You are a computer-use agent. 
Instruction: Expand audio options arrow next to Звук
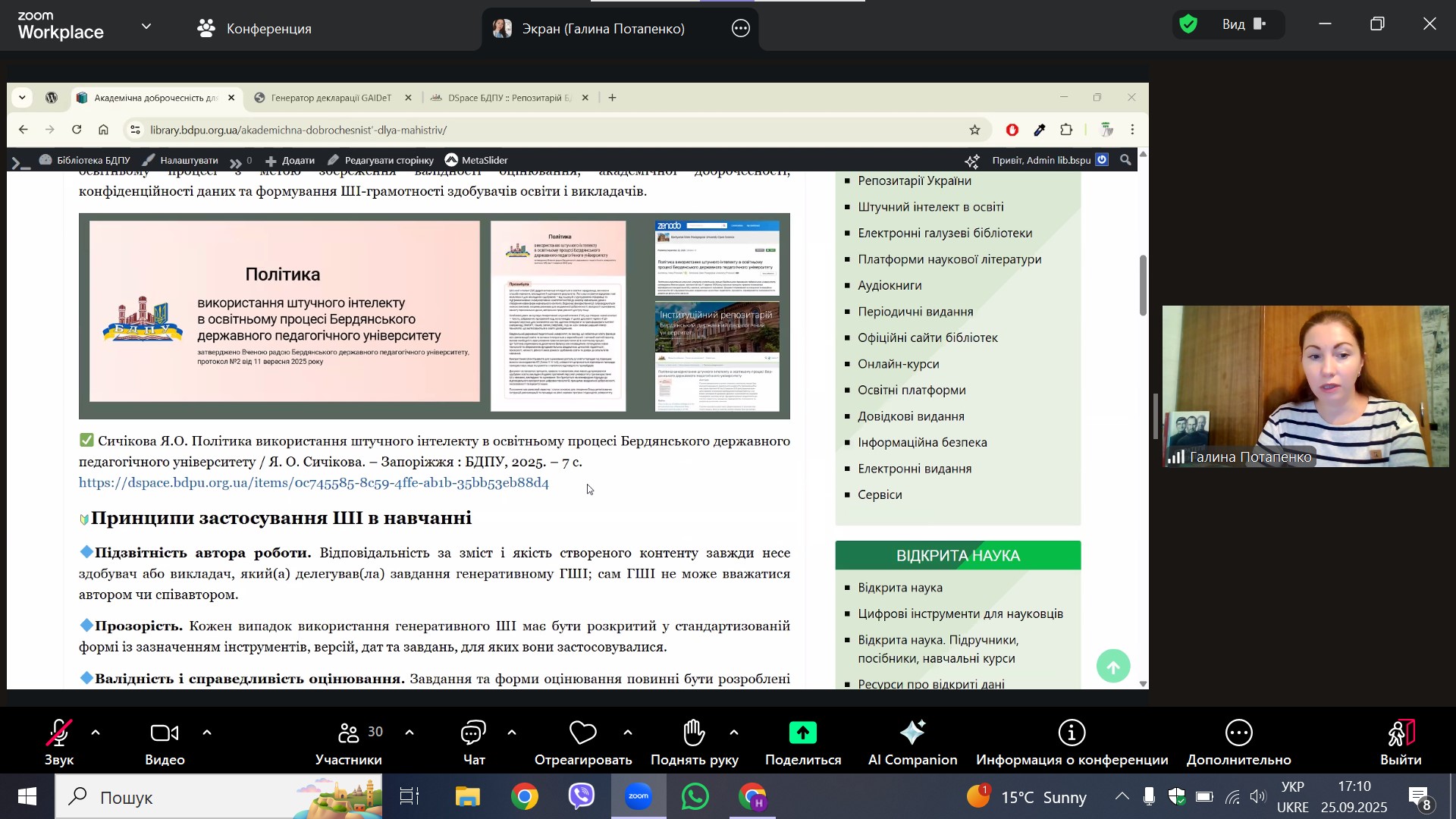[x=96, y=733]
